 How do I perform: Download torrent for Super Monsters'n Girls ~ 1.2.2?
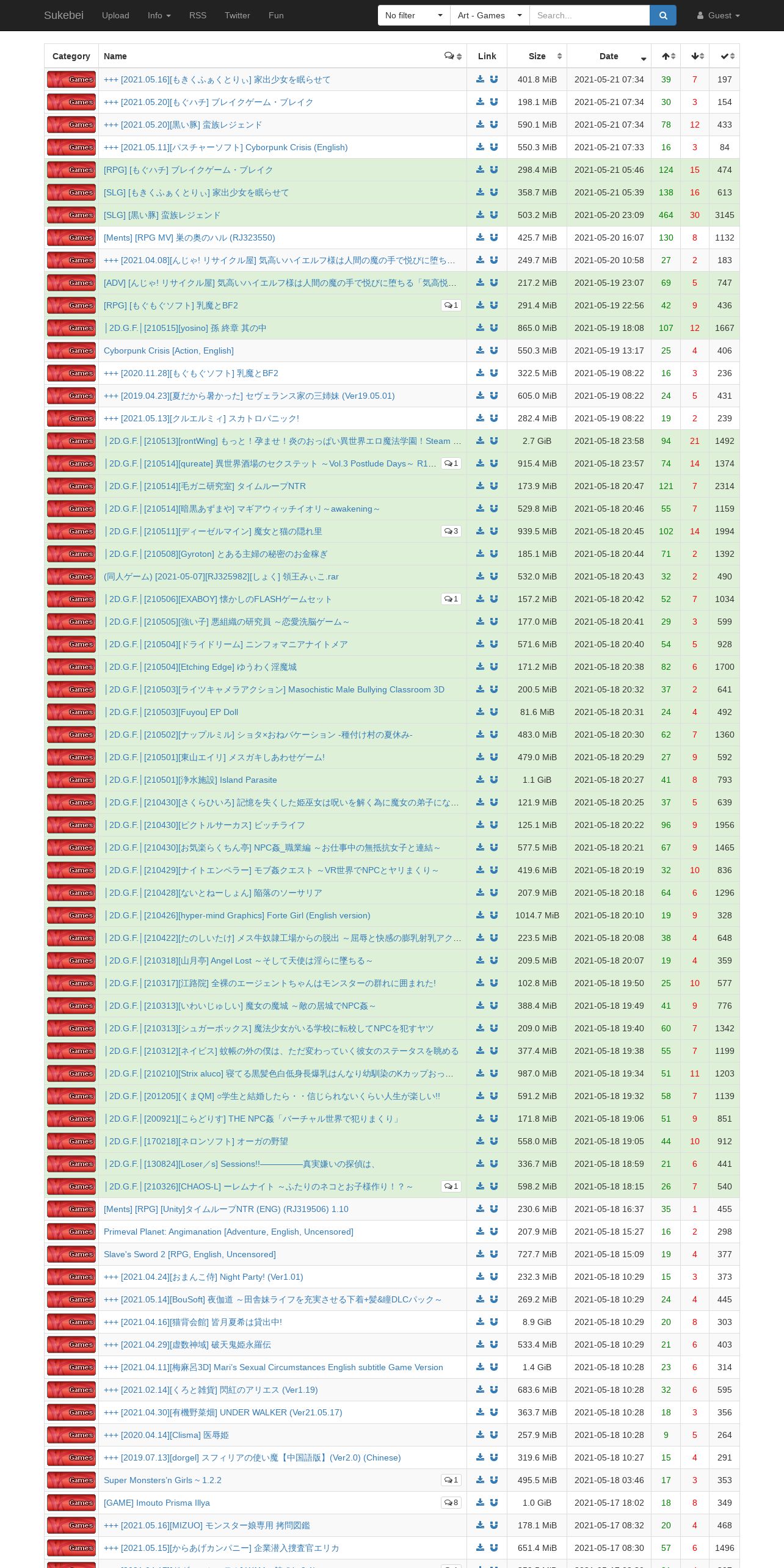(x=480, y=1480)
